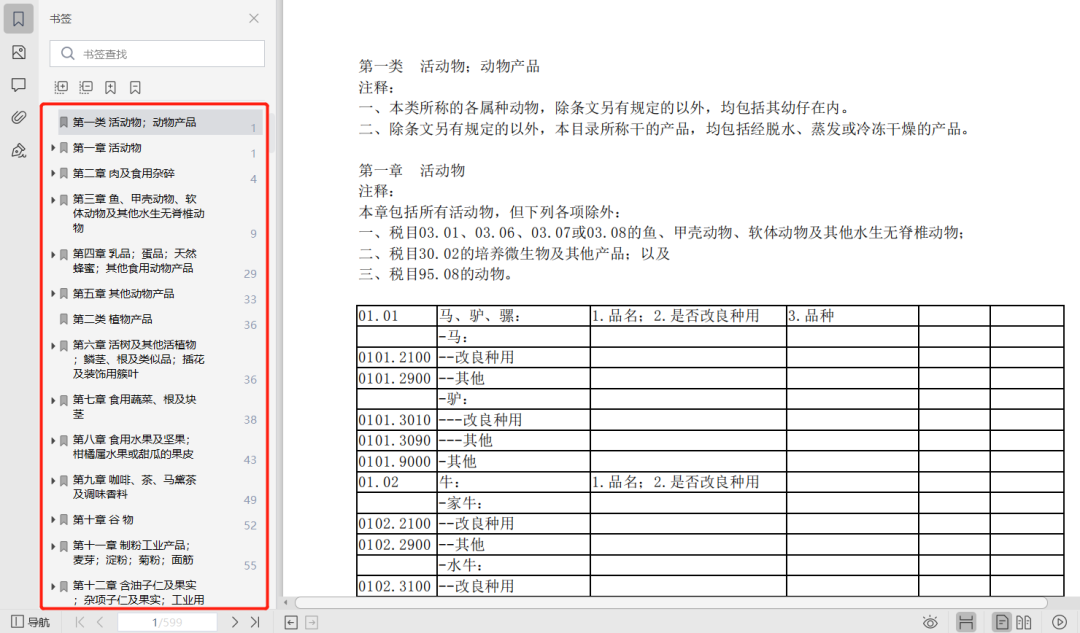
Task: Click table cell 0101.9000
Action: 397,461
